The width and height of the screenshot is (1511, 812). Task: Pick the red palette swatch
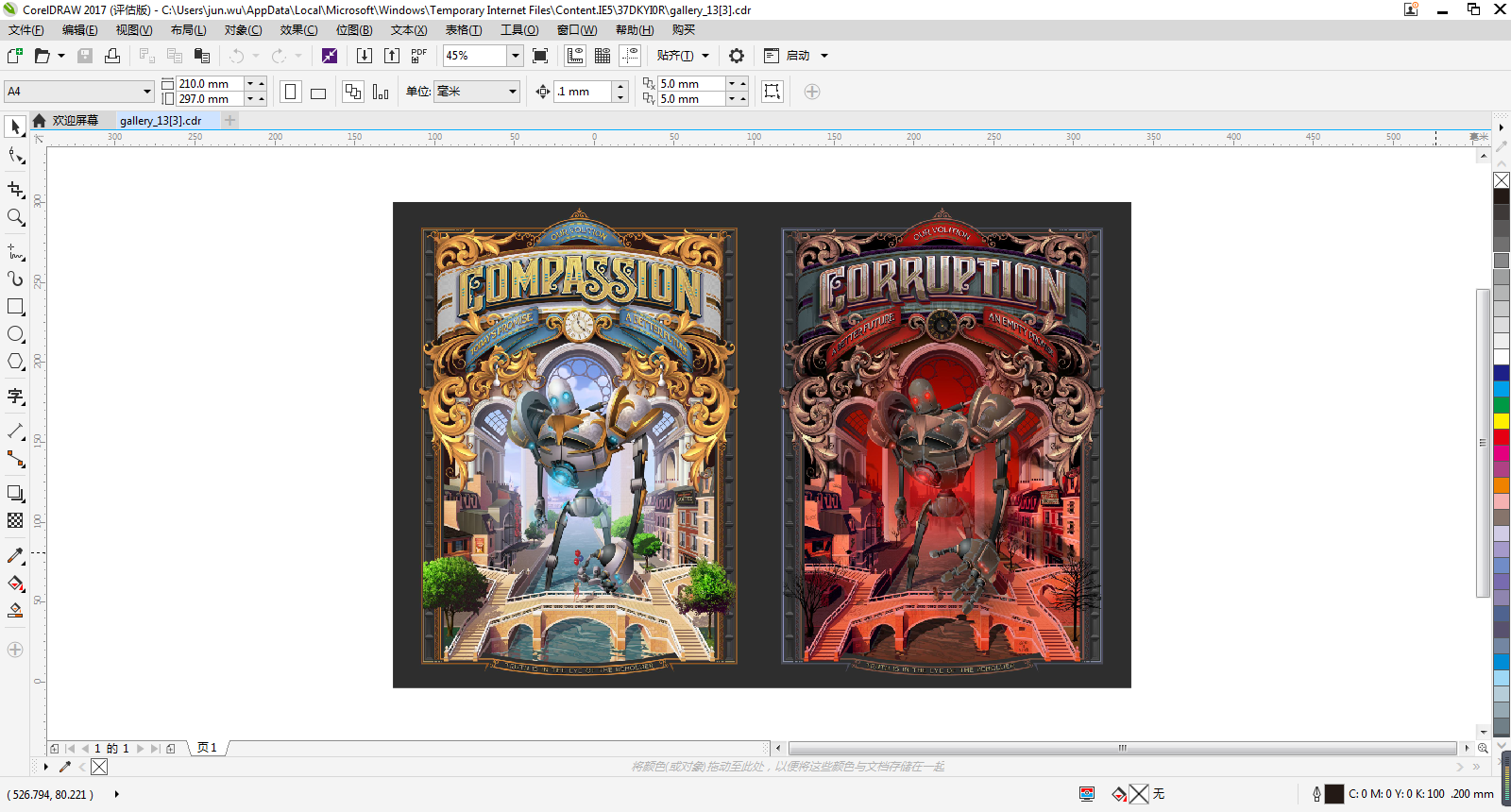click(x=1502, y=437)
